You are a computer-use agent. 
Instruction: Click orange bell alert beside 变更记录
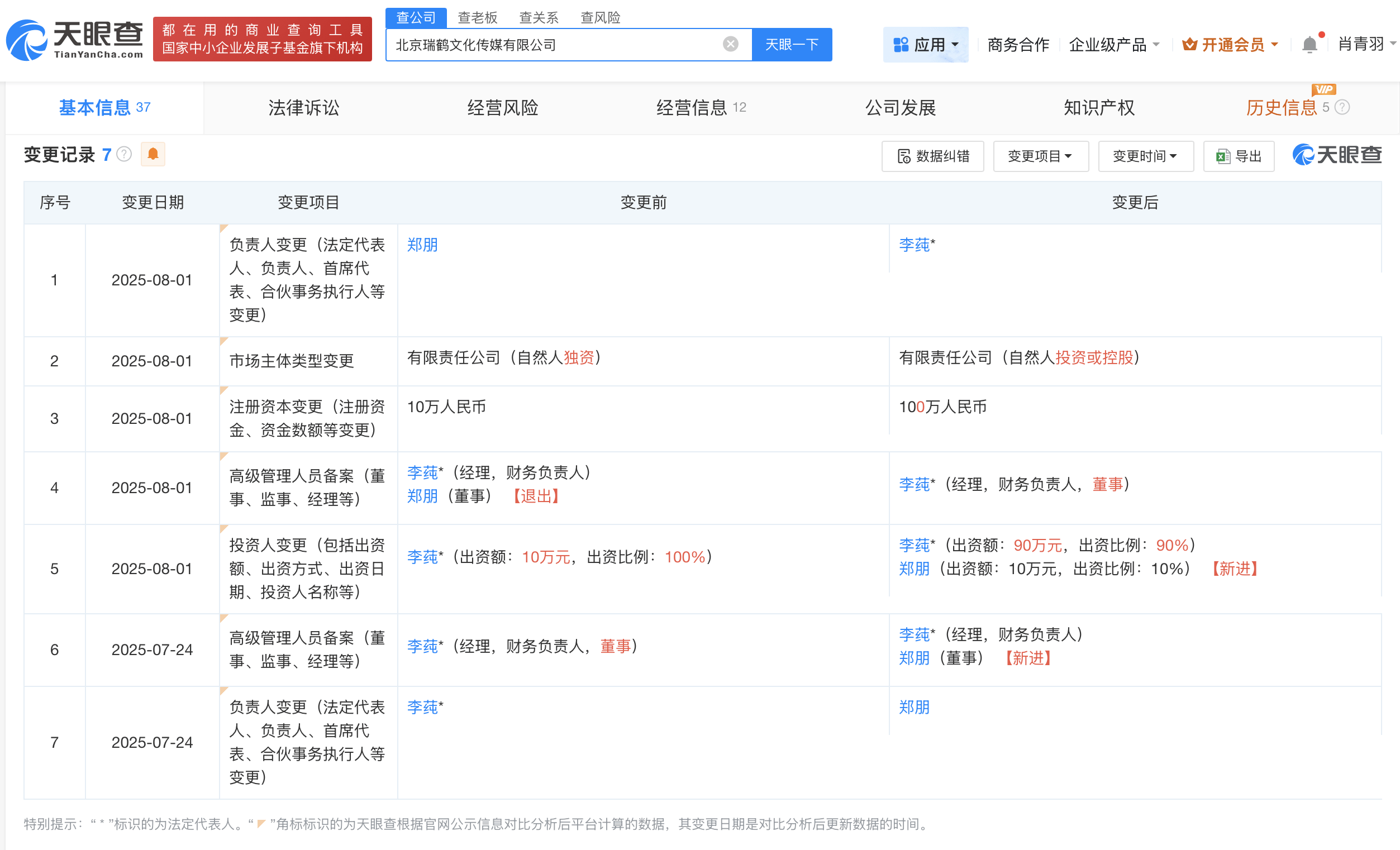pos(153,154)
